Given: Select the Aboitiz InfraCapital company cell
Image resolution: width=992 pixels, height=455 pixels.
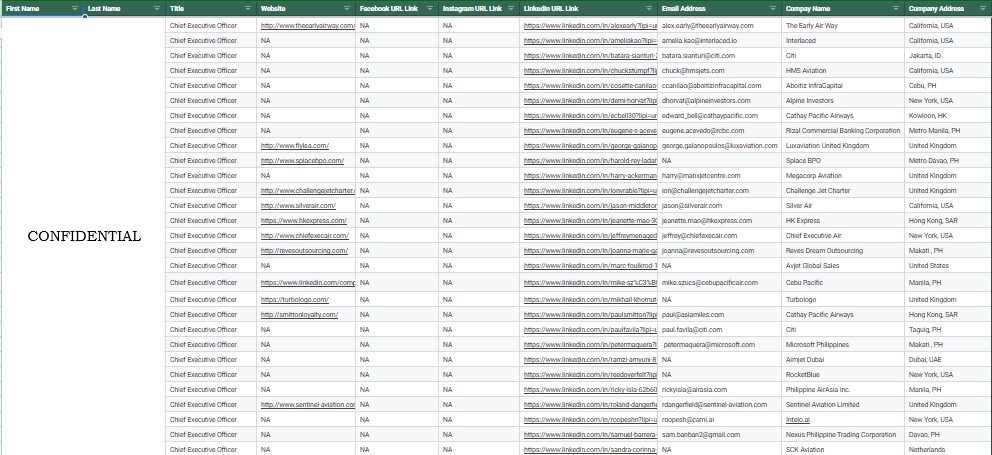Looking at the screenshot, I should [x=843, y=85].
